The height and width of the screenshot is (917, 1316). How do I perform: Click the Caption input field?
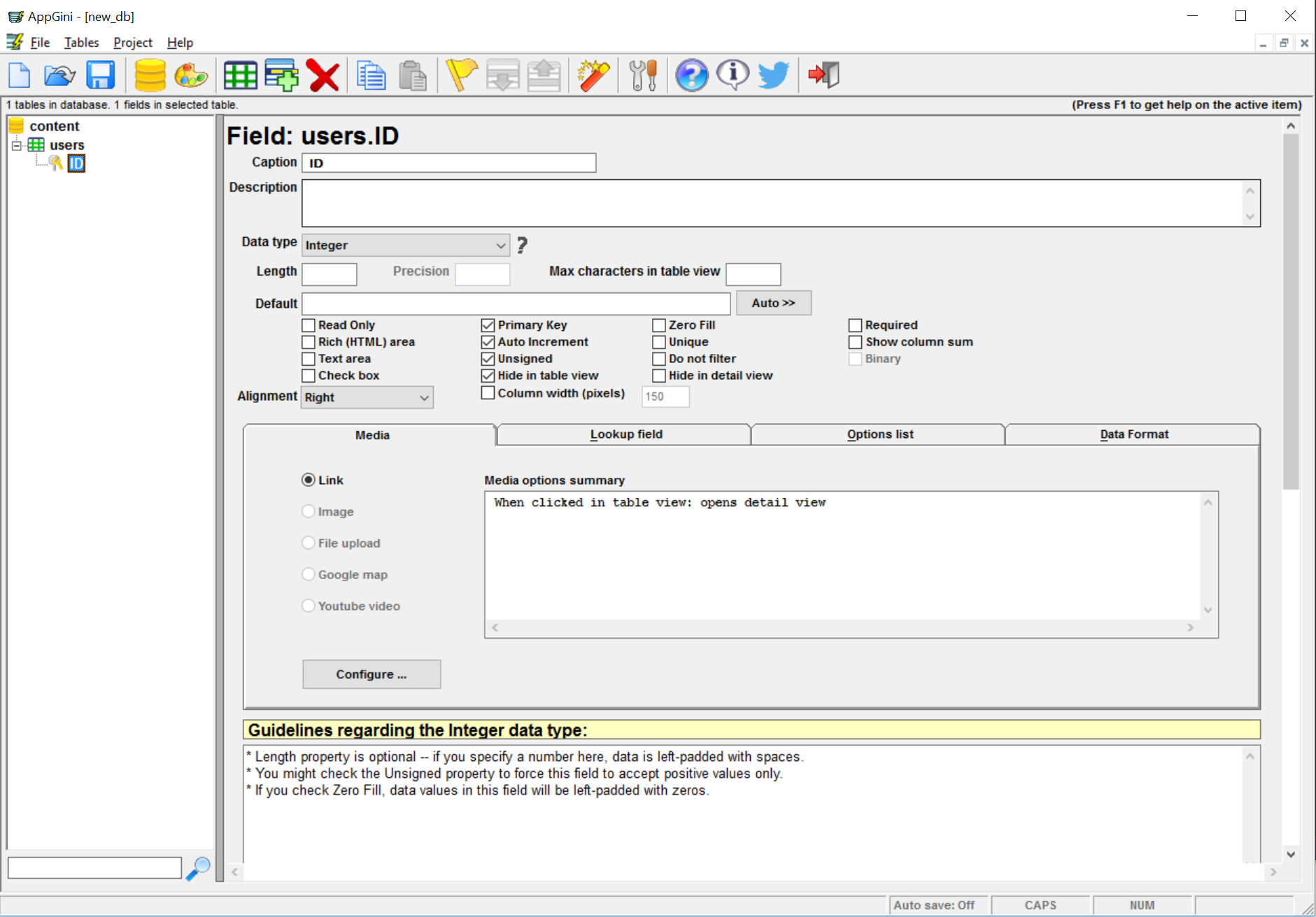[448, 163]
